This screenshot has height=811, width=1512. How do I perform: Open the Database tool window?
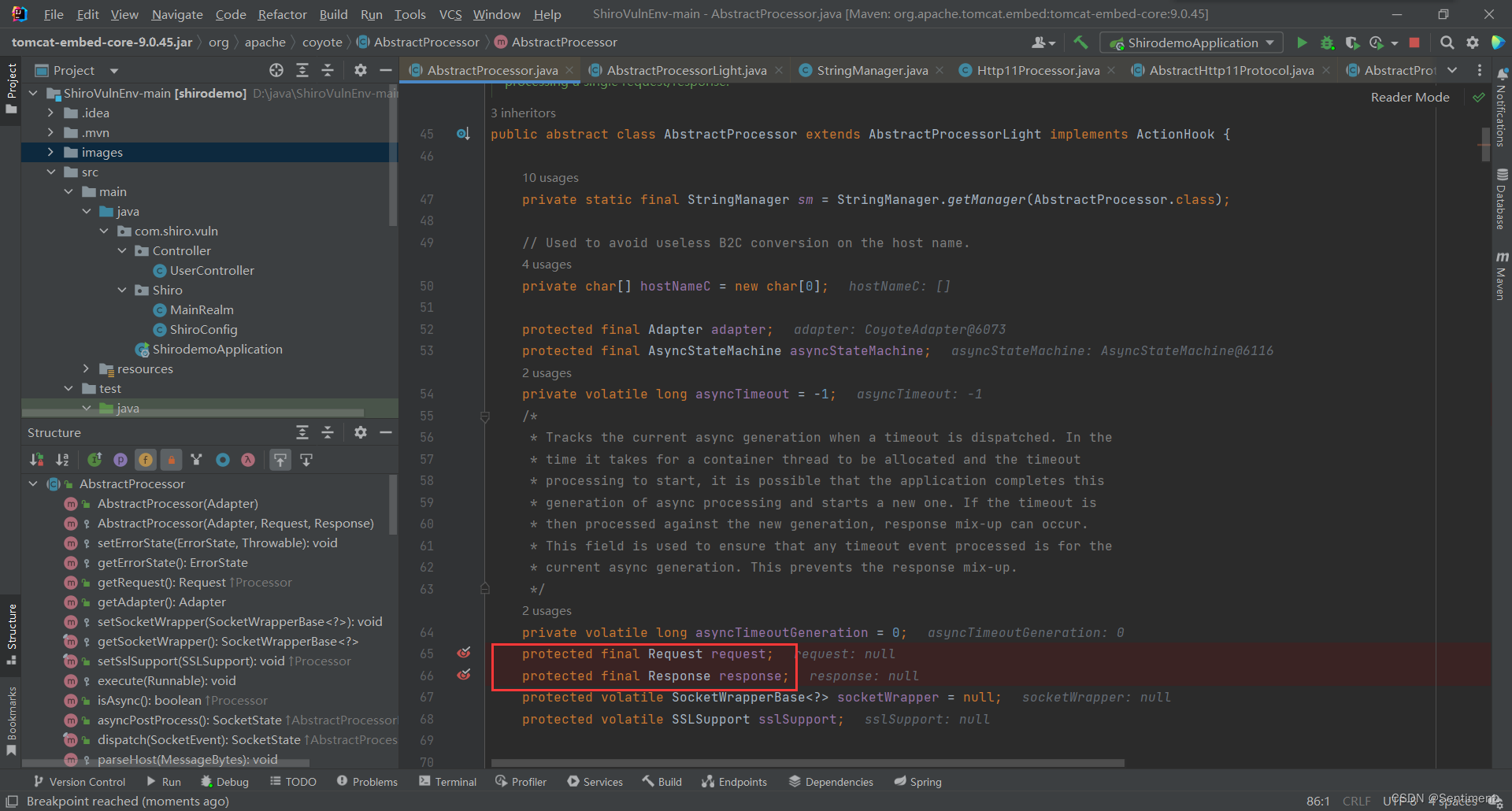point(1502,198)
